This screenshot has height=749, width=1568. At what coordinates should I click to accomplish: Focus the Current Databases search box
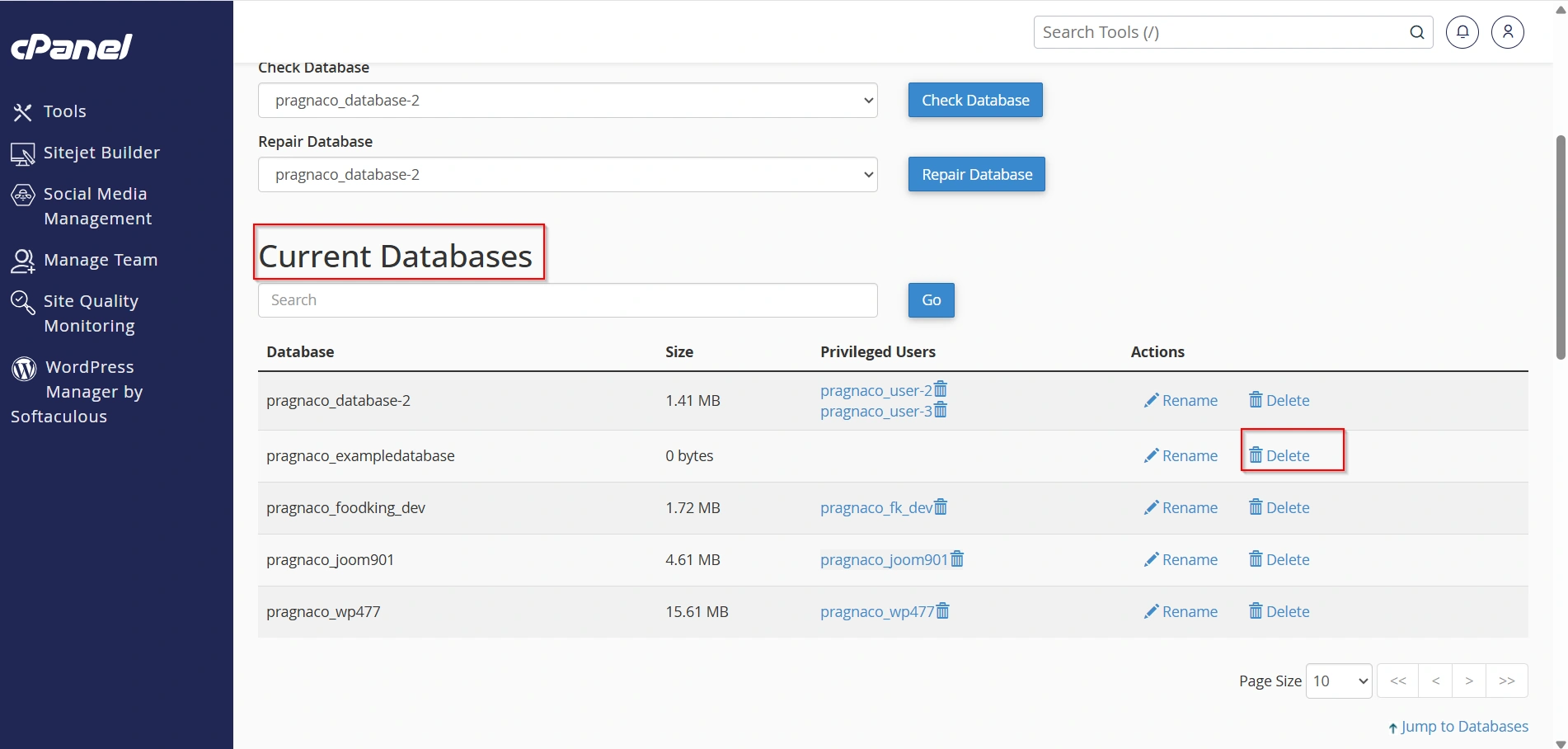click(x=568, y=300)
